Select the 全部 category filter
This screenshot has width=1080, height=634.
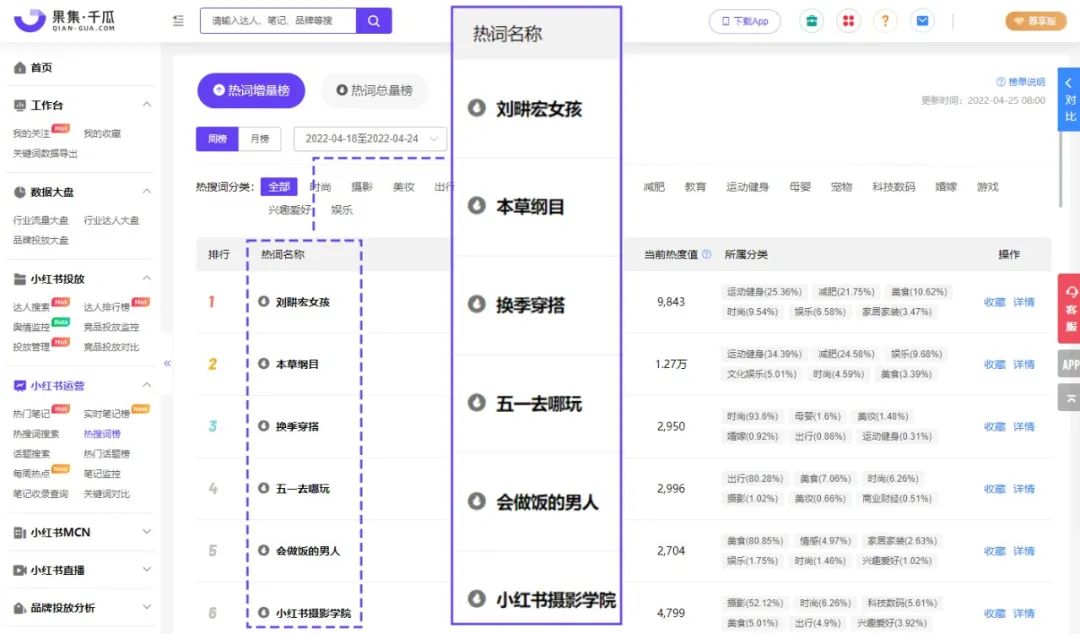(x=279, y=187)
